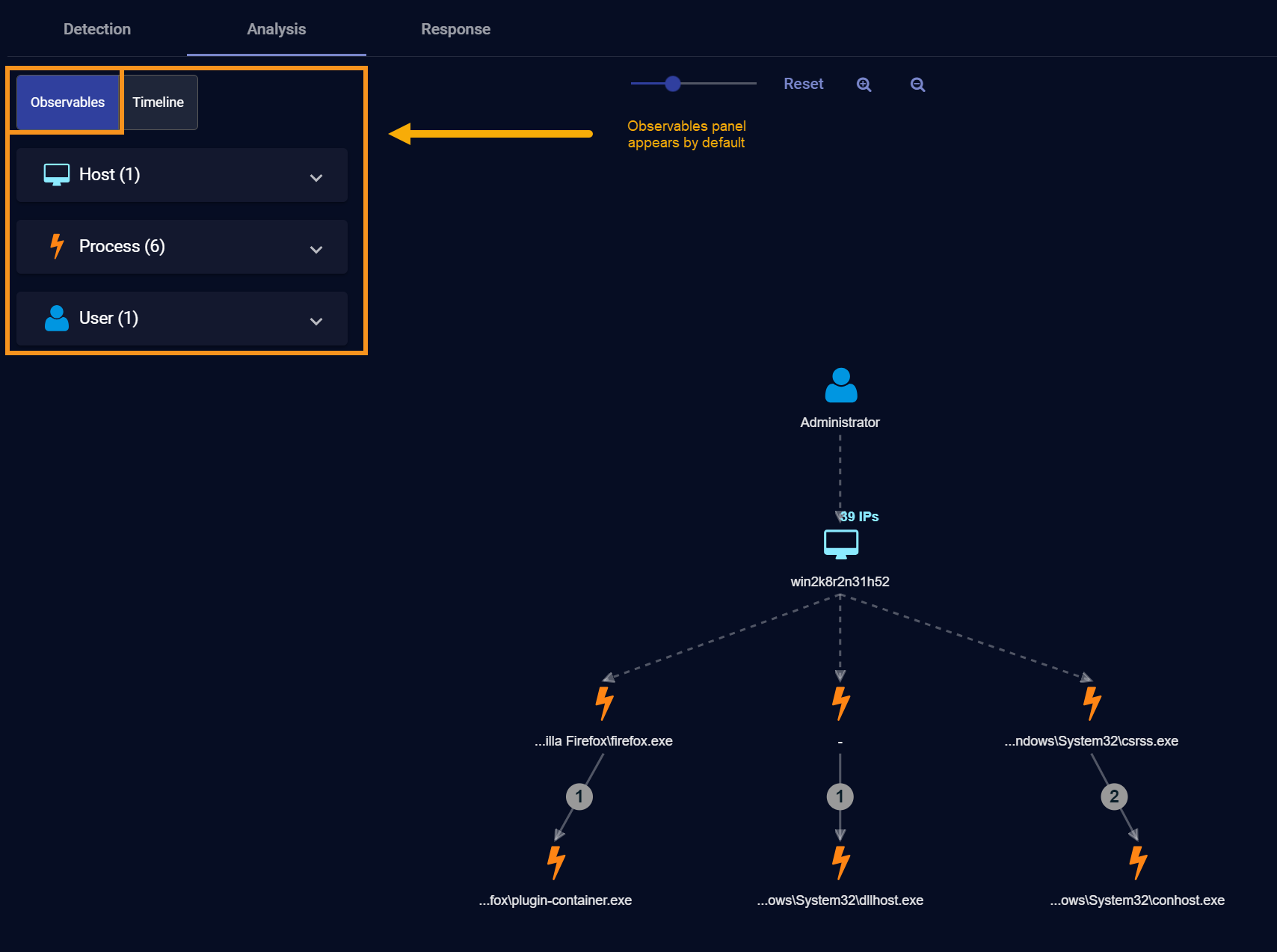The image size is (1277, 952).
Task: Expand the Process (6) section chevron
Action: pos(316,249)
